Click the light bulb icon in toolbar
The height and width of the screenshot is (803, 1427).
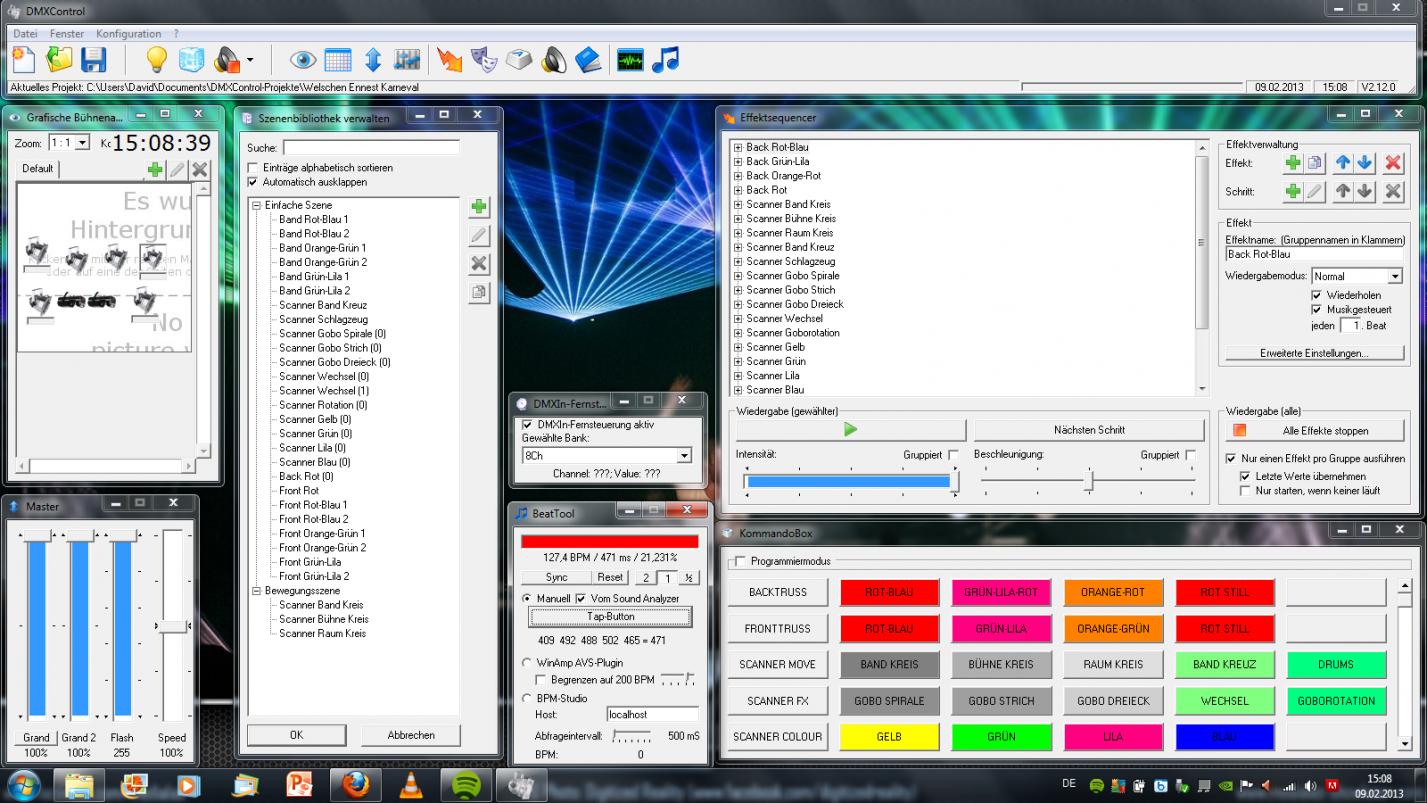point(157,60)
